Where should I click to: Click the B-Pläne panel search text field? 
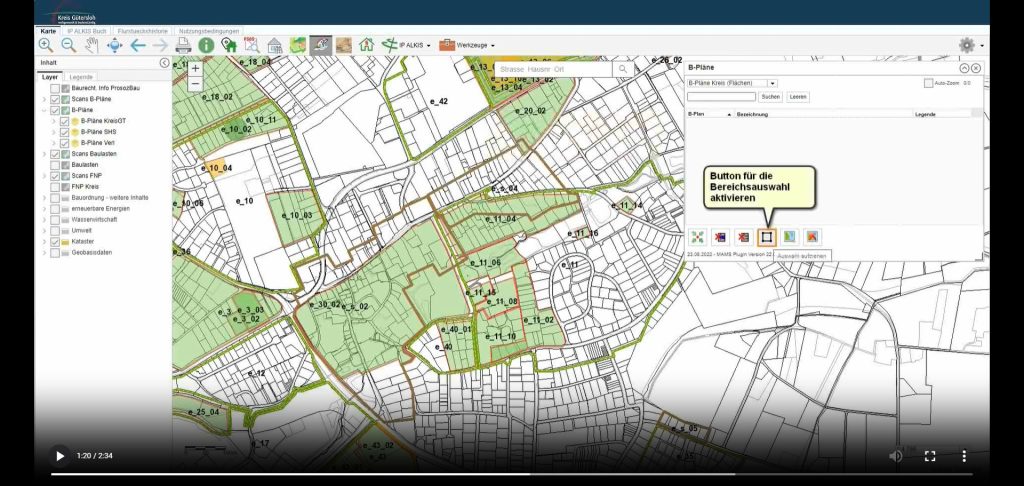point(721,97)
